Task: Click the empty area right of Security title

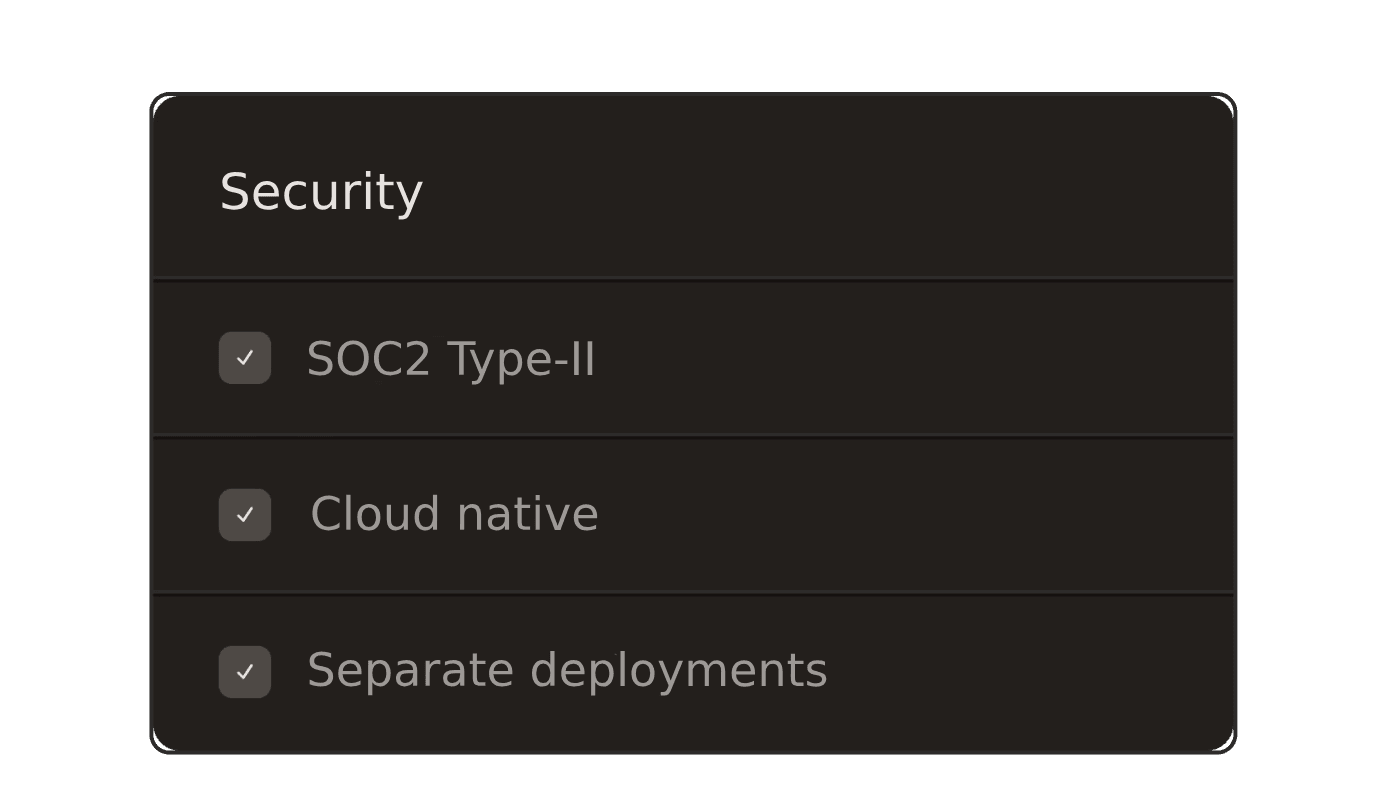Action: tap(829, 192)
